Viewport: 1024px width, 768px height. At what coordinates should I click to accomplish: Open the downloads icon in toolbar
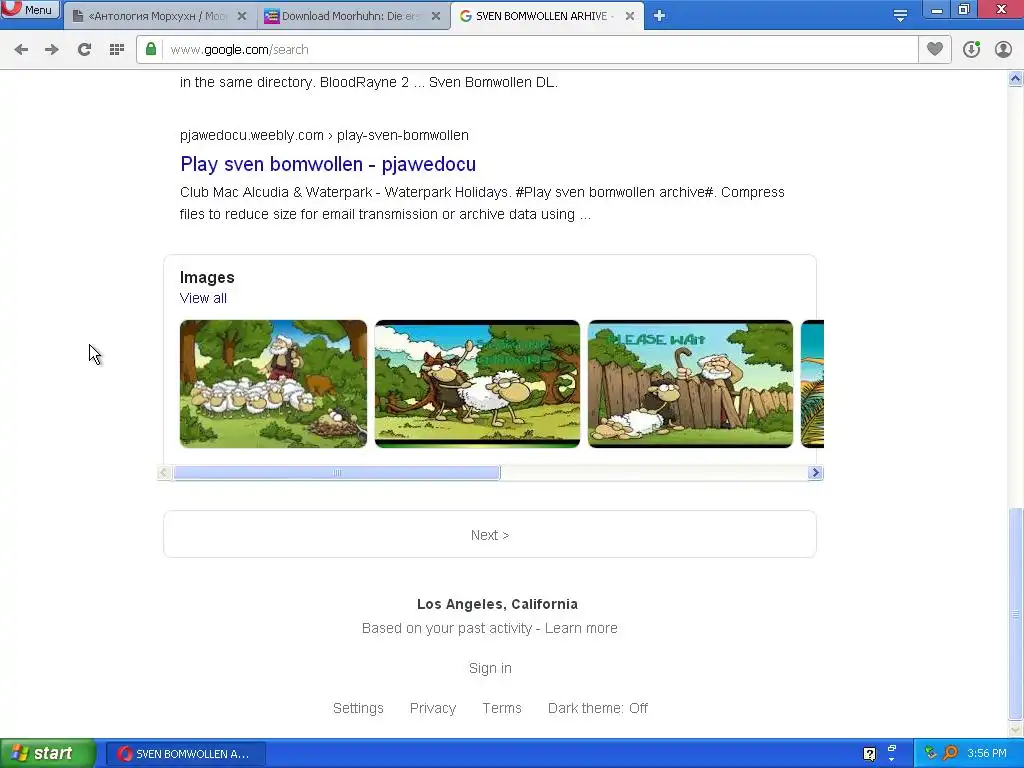(971, 50)
